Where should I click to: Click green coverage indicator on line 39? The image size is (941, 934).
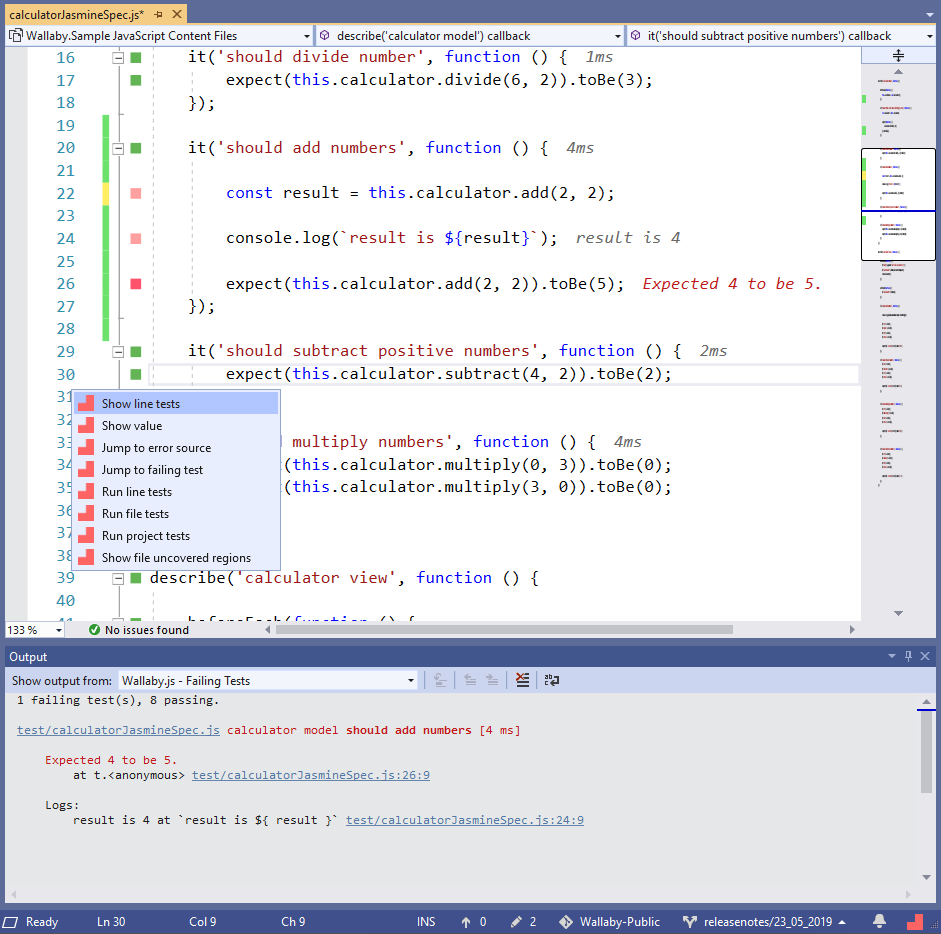(x=136, y=578)
